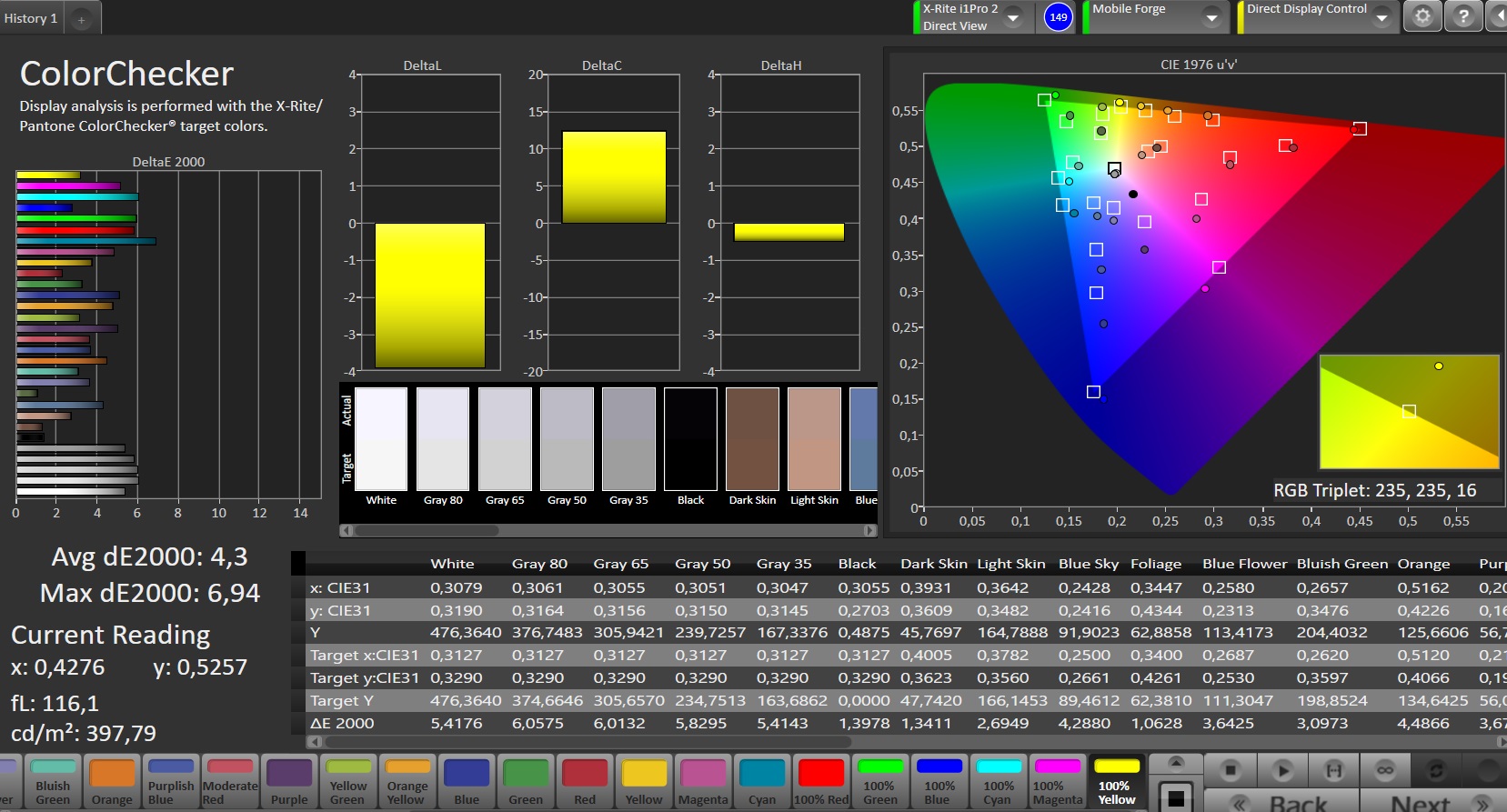
Task: Select the 100% Blue patch
Action: pos(939,781)
